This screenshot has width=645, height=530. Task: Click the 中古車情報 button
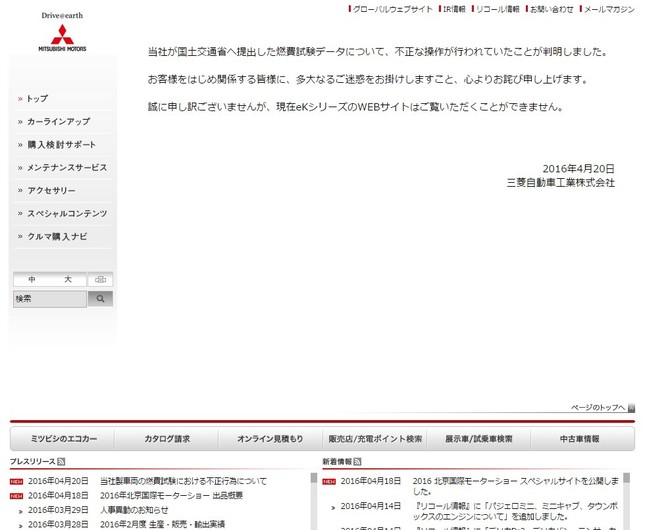[579, 439]
